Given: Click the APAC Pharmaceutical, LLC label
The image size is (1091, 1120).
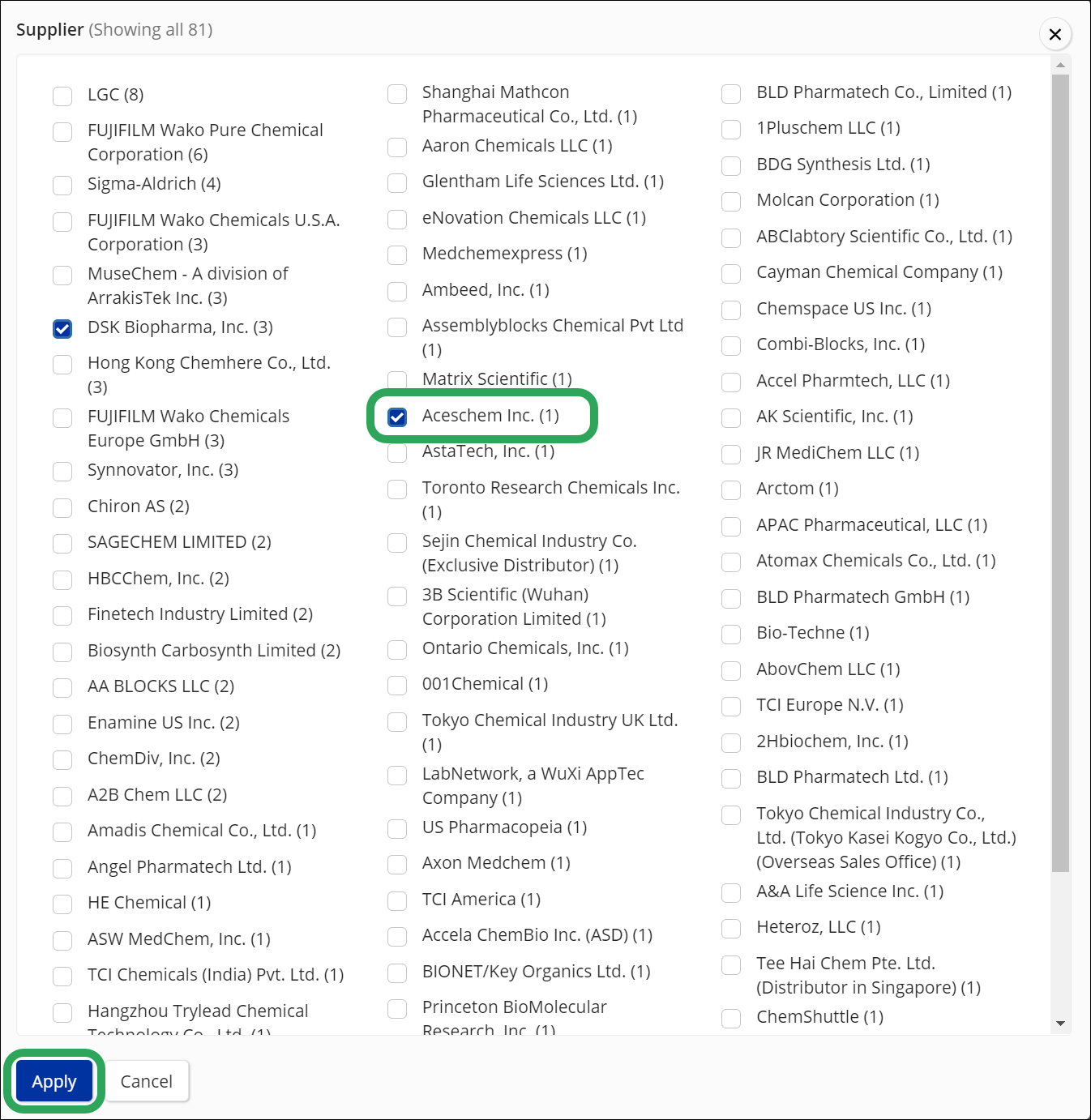Looking at the screenshot, I should [871, 525].
